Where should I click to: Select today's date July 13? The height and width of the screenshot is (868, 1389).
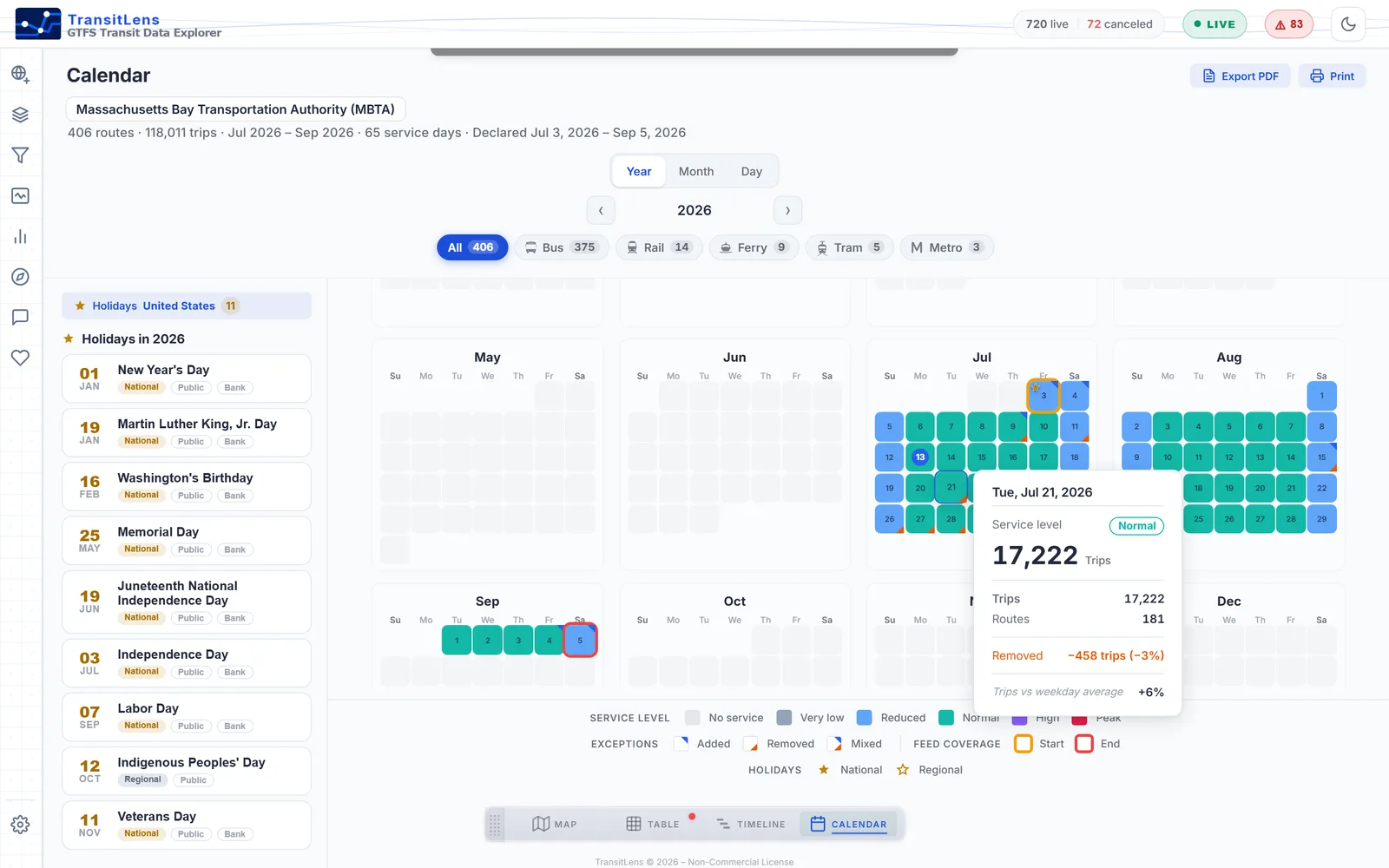[920, 457]
